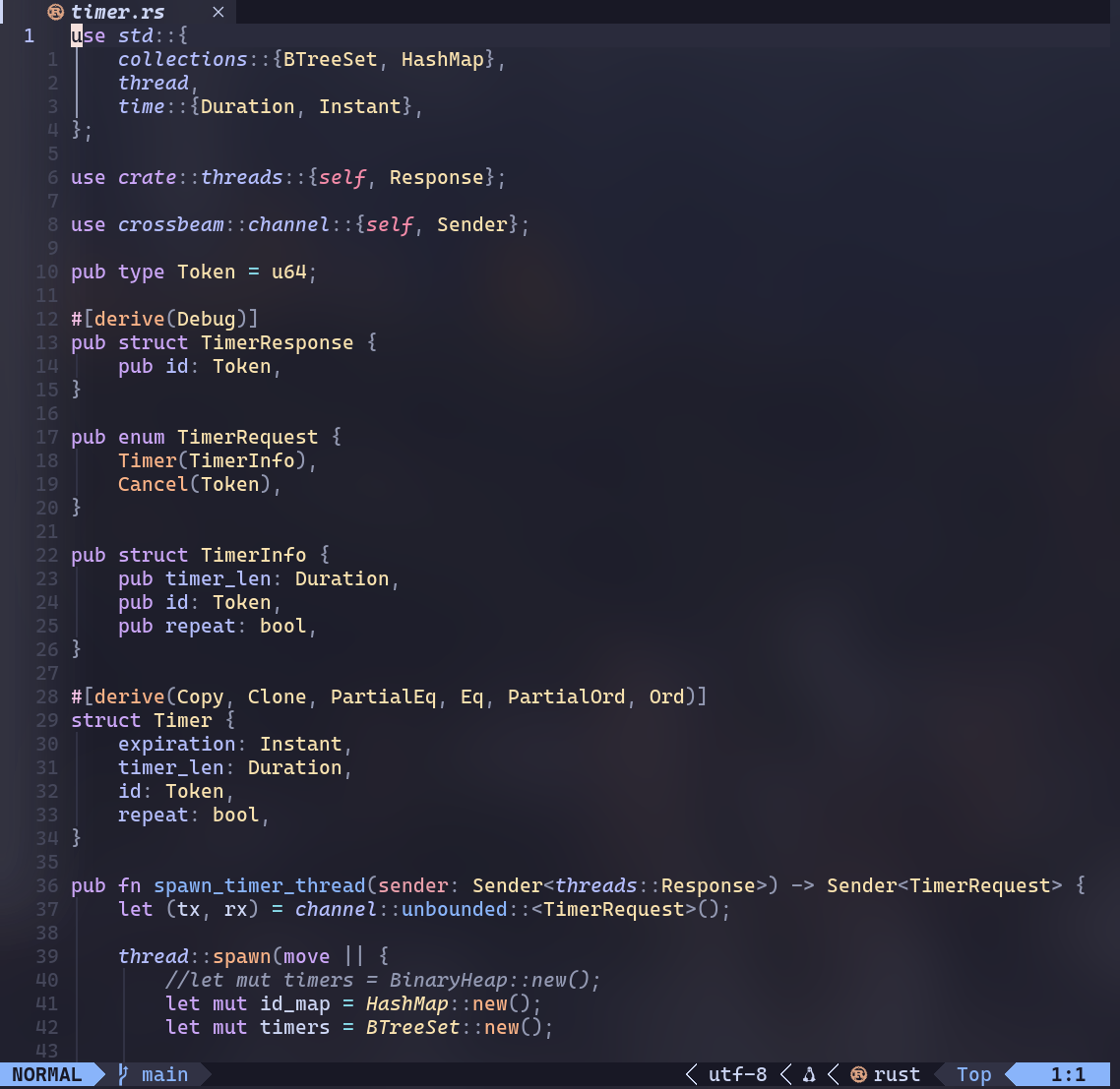
Task: Click the Rust file icon in timer.rs tab
Action: [56, 12]
